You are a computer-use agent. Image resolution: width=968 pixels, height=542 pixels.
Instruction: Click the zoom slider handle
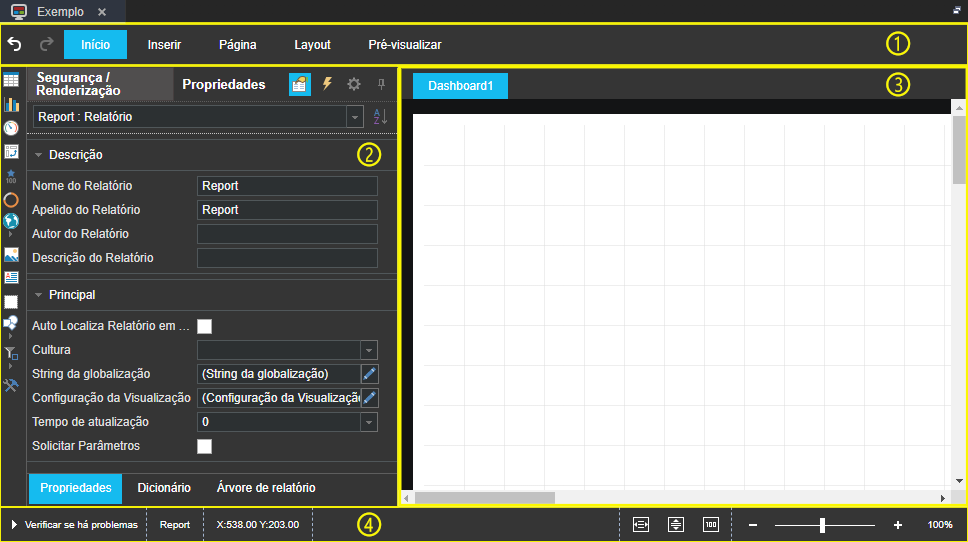pos(822,525)
